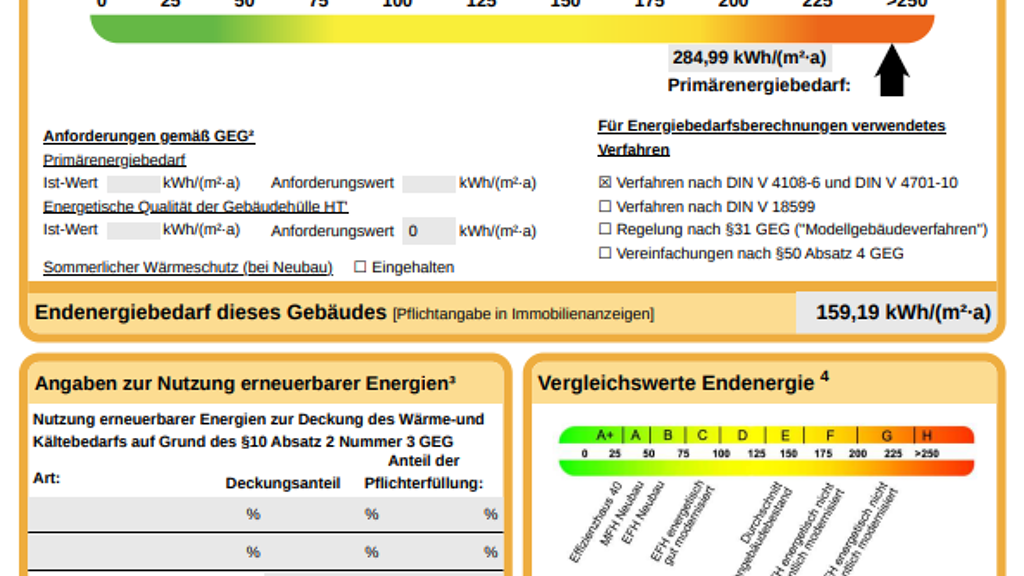Enable the Regelung nach §31 GEG checkbox
Image resolution: width=1024 pixels, height=576 pixels.
(x=604, y=230)
